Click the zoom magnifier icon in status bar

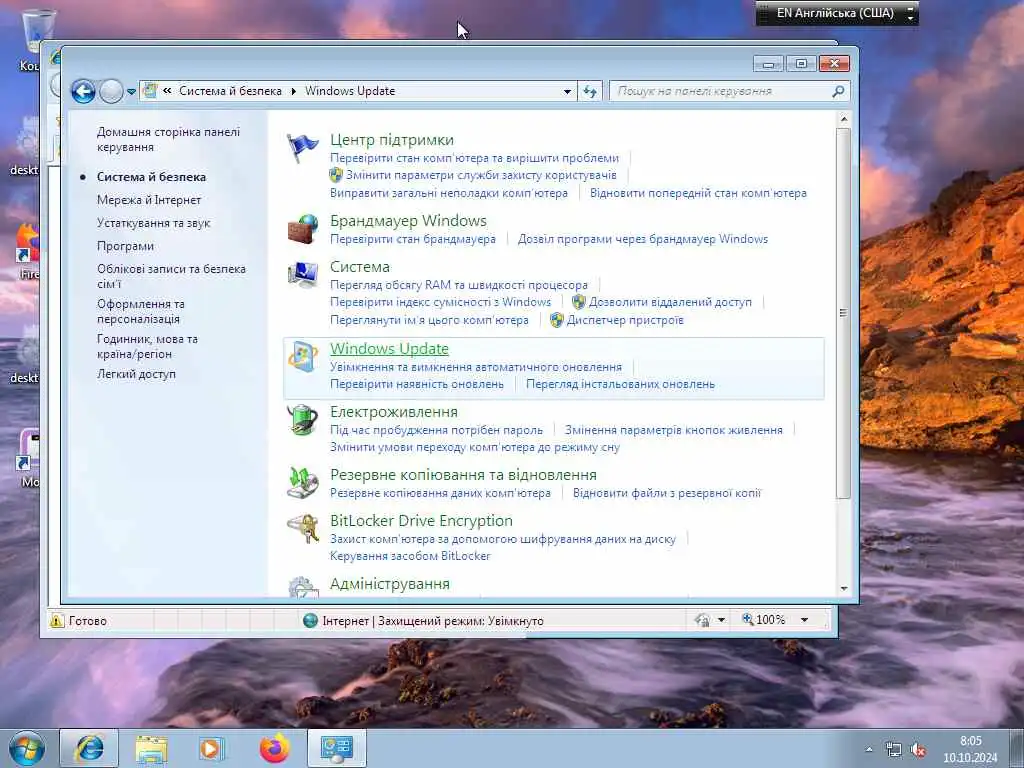[748, 619]
